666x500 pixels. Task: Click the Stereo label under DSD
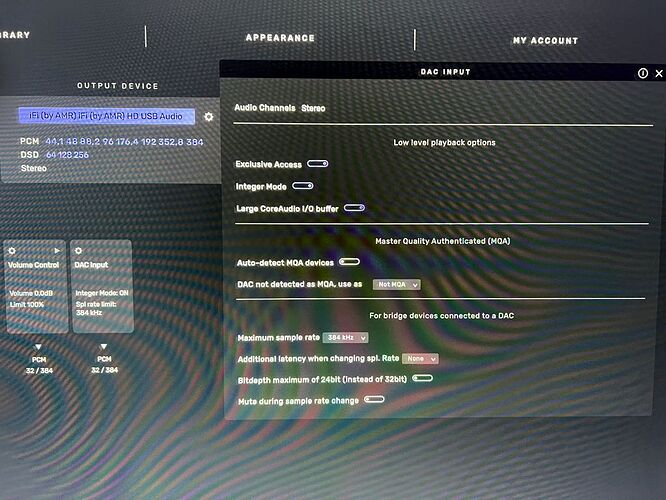pos(34,168)
